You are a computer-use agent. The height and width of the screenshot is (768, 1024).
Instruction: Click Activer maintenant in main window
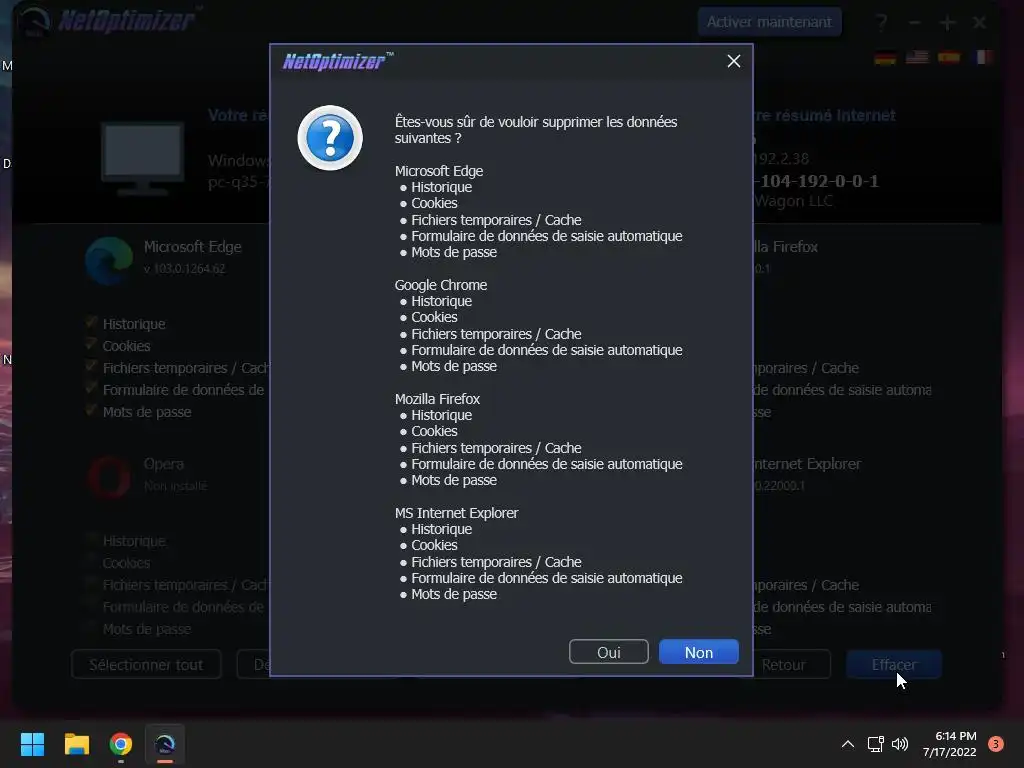coord(769,22)
